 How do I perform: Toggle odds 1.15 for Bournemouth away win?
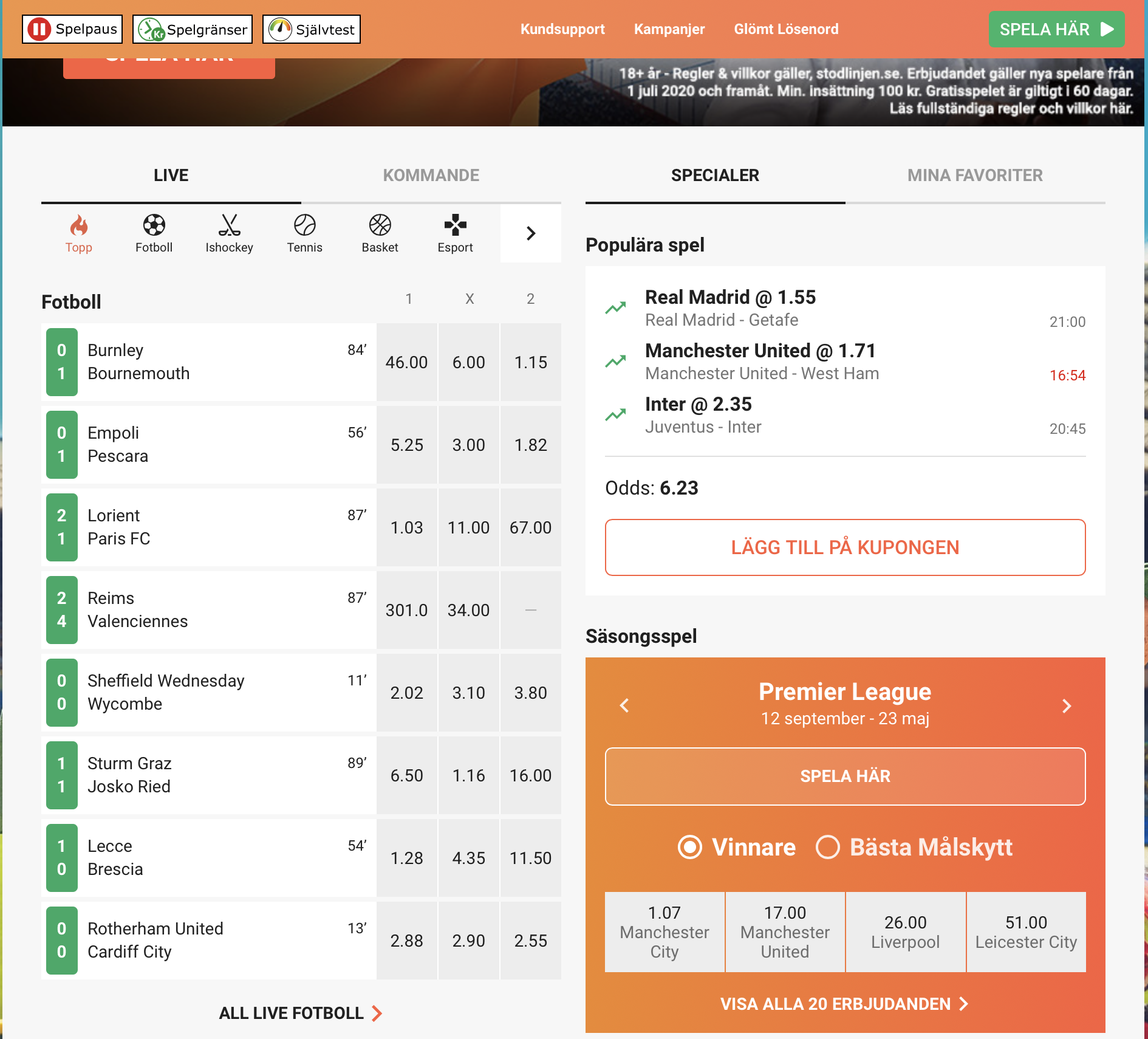530,362
